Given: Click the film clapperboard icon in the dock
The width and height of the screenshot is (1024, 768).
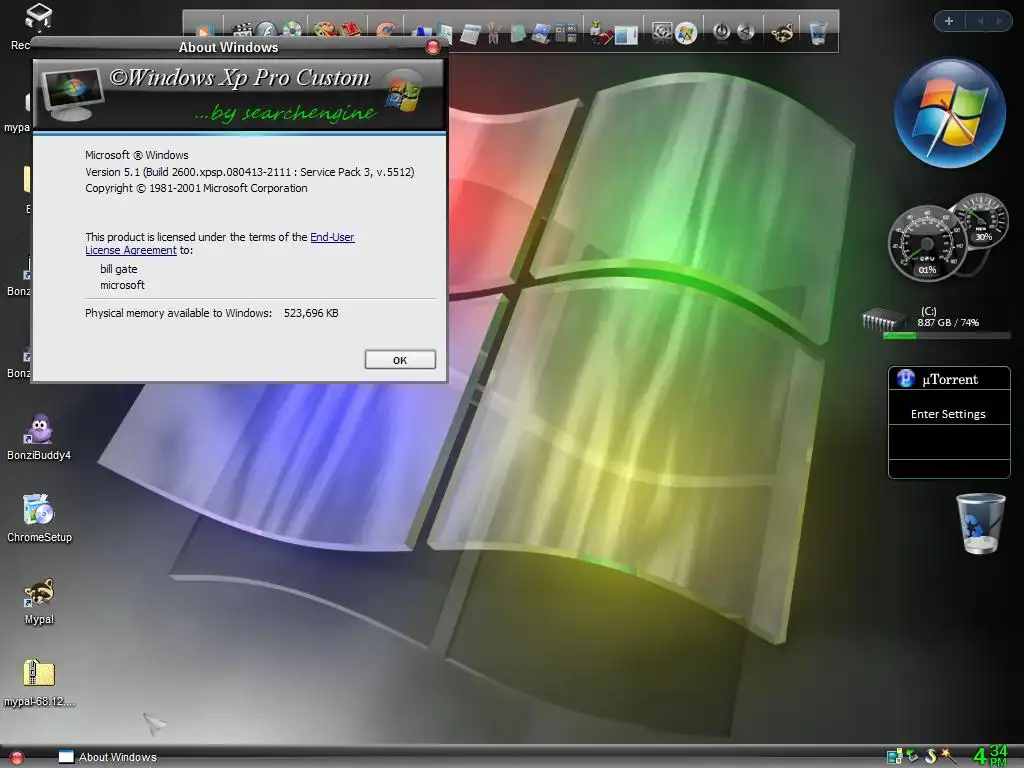Looking at the screenshot, I should click(242, 30).
